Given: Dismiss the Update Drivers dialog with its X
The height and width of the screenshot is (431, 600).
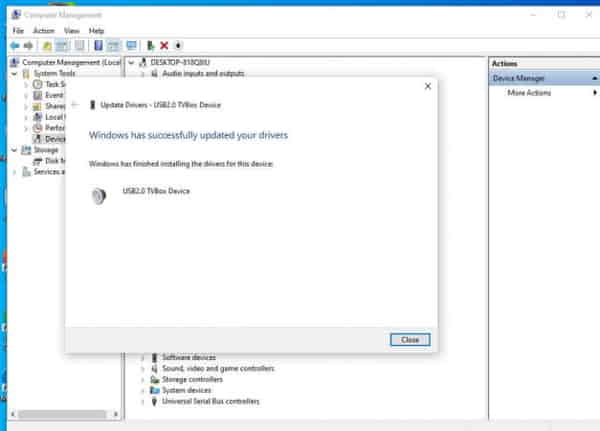Looking at the screenshot, I should (428, 87).
